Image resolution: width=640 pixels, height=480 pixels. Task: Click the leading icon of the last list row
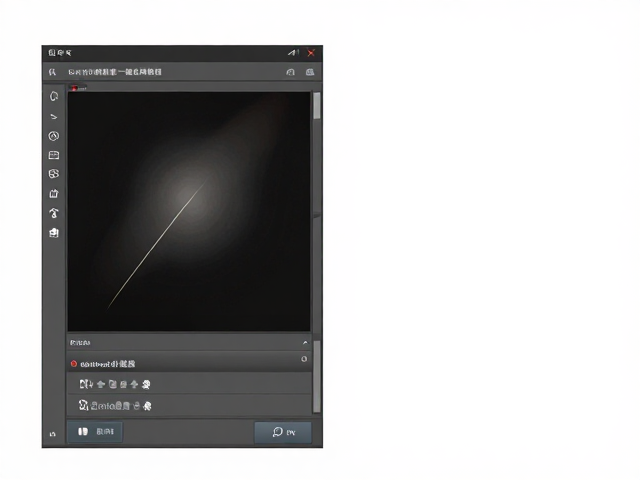[83, 405]
